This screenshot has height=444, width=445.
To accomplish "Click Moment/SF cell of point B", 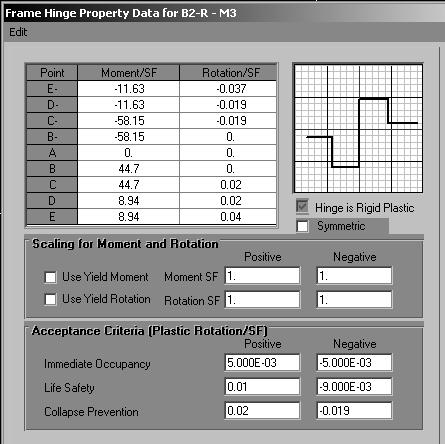I will (x=129, y=169).
